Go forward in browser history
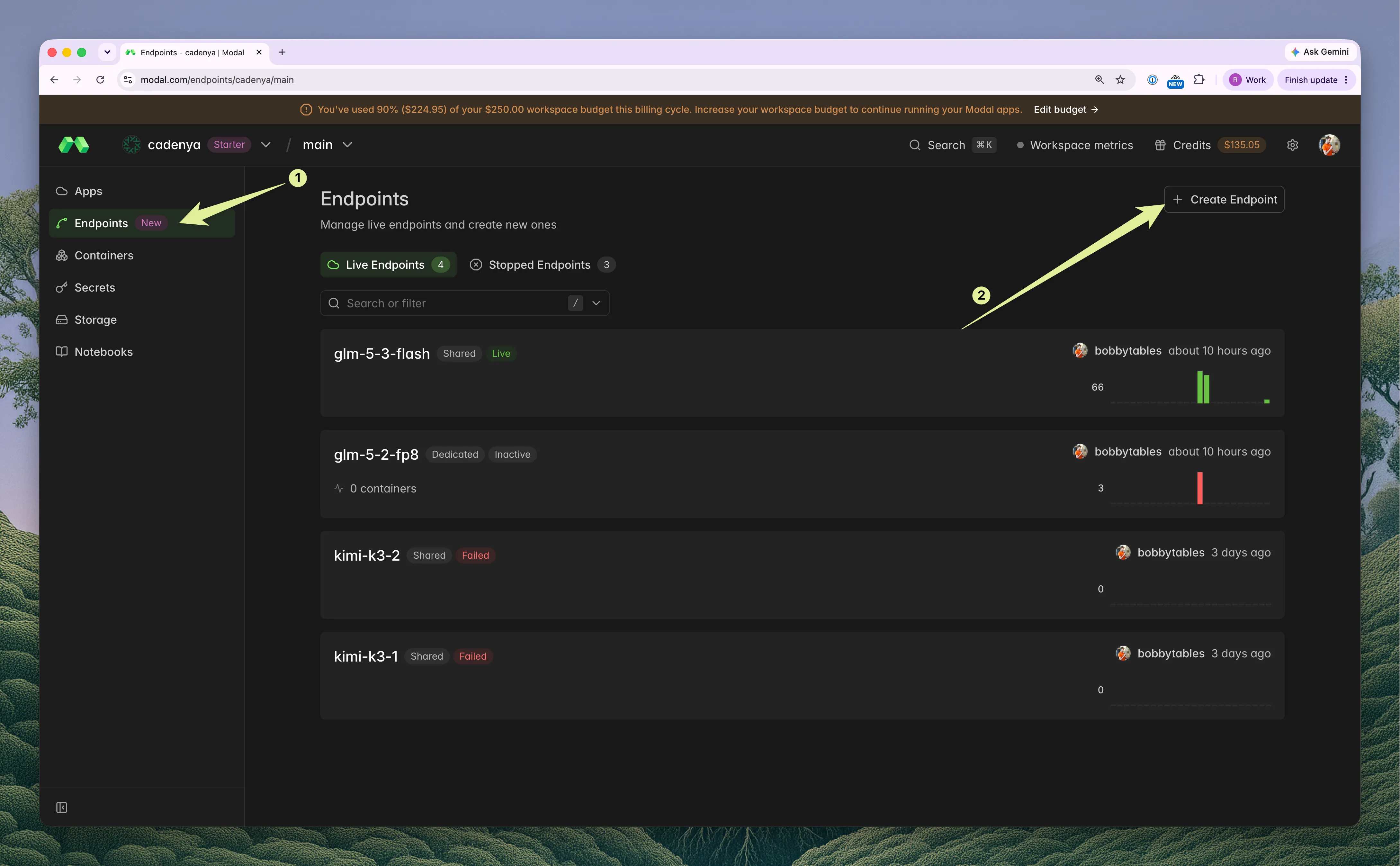 (77, 80)
